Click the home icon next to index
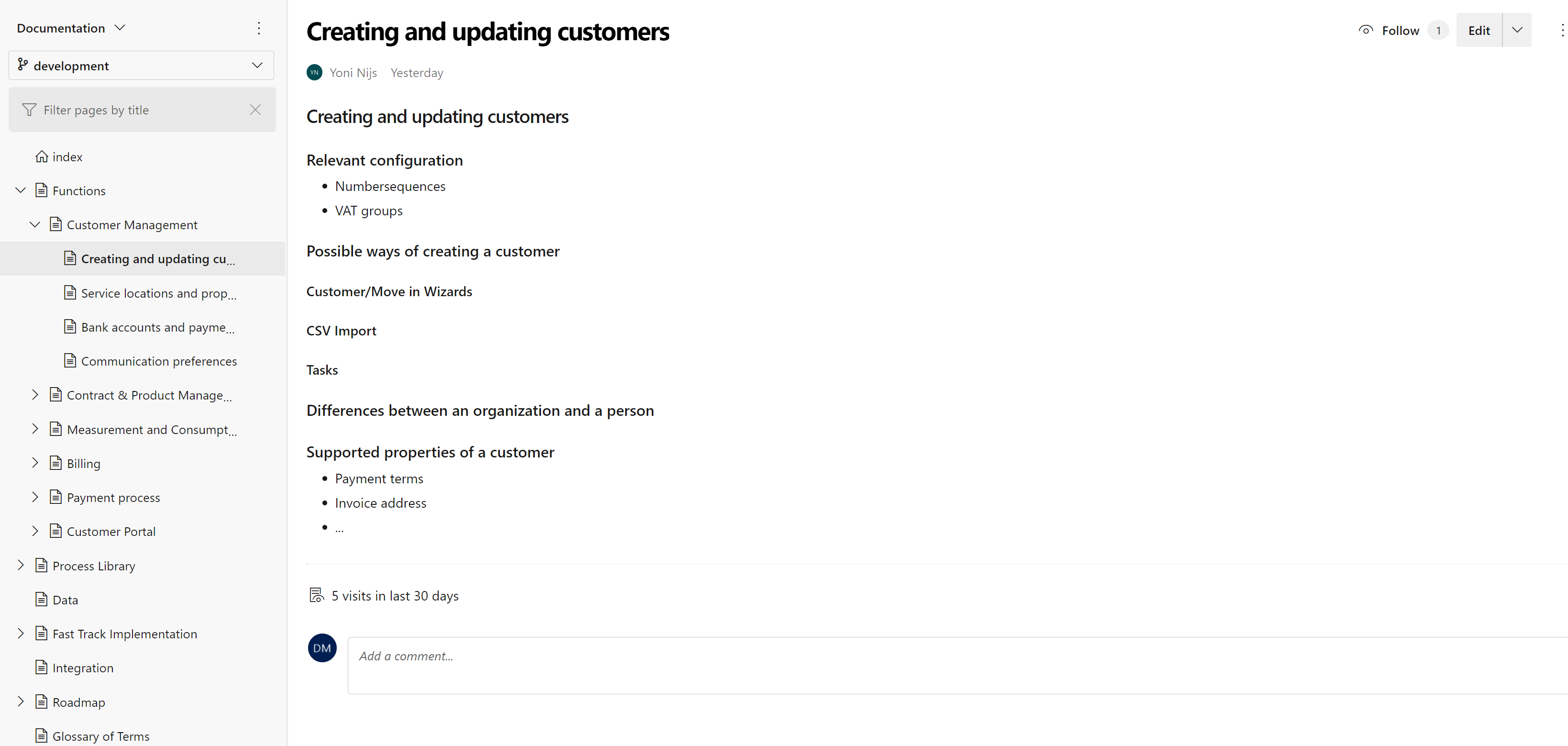Image resolution: width=1568 pixels, height=746 pixels. point(42,156)
